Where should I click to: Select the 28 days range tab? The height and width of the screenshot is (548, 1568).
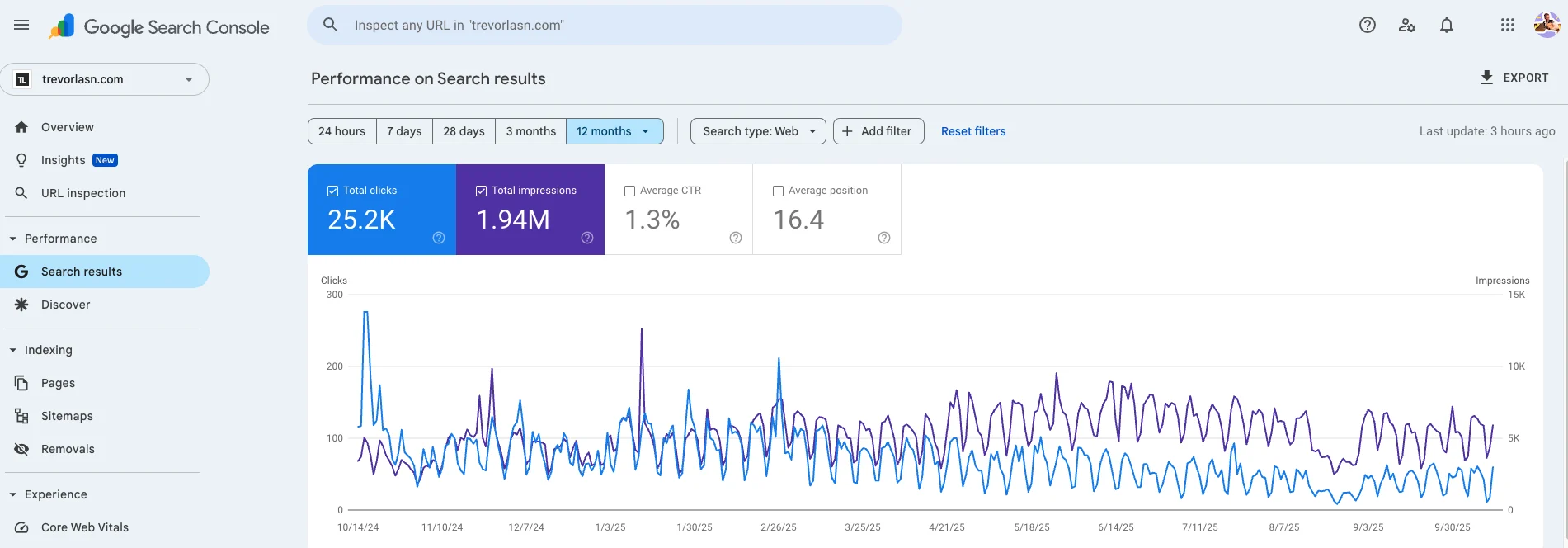[464, 131]
